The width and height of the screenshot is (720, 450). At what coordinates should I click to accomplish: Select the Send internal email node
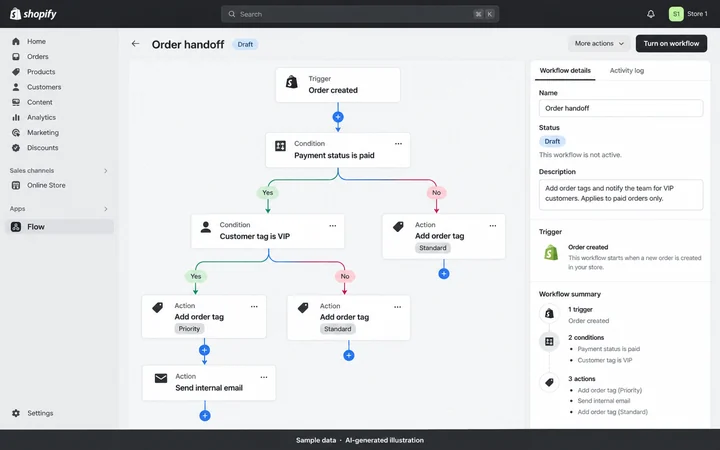coord(209,383)
